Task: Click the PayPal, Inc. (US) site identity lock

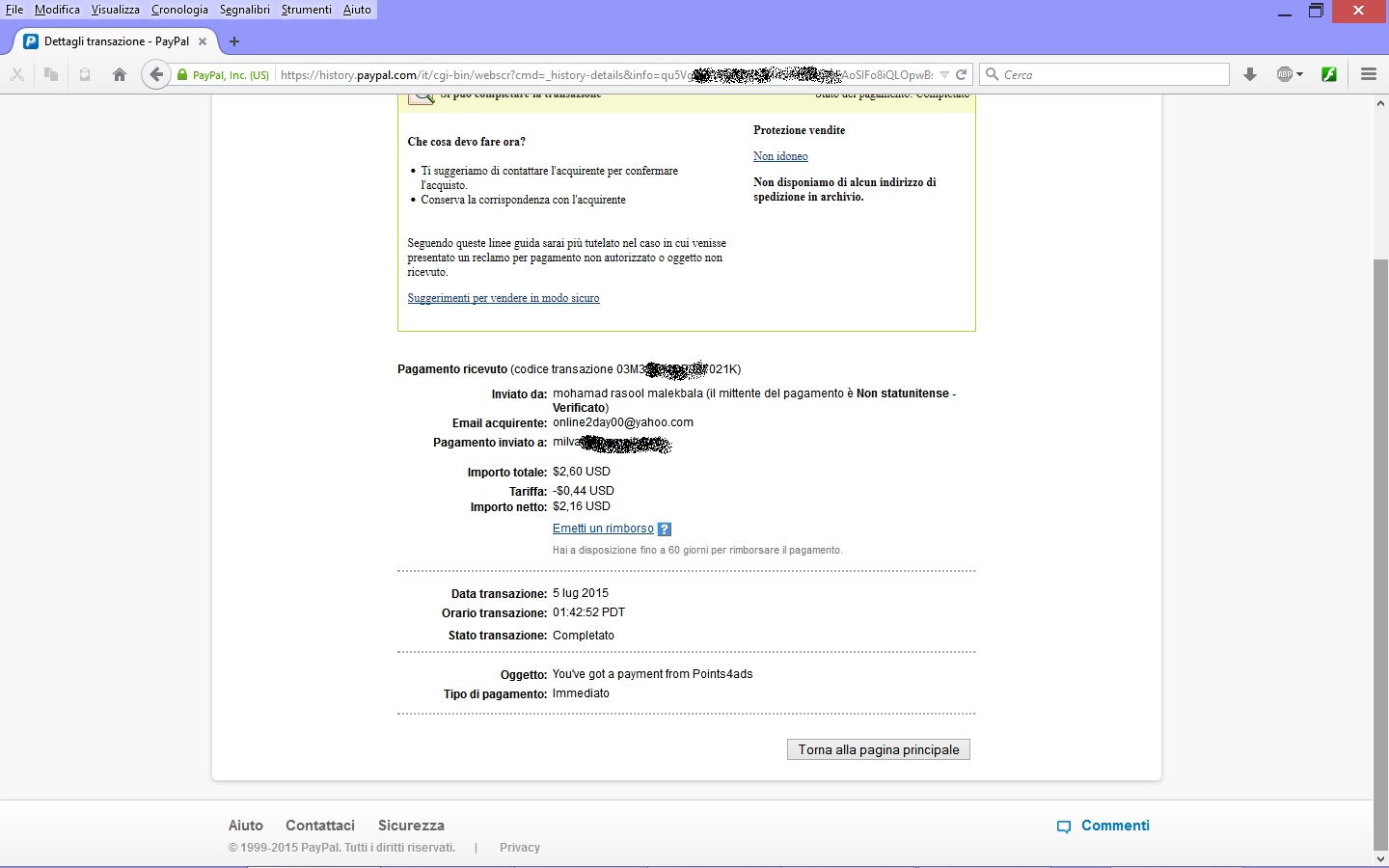Action: 223,74
